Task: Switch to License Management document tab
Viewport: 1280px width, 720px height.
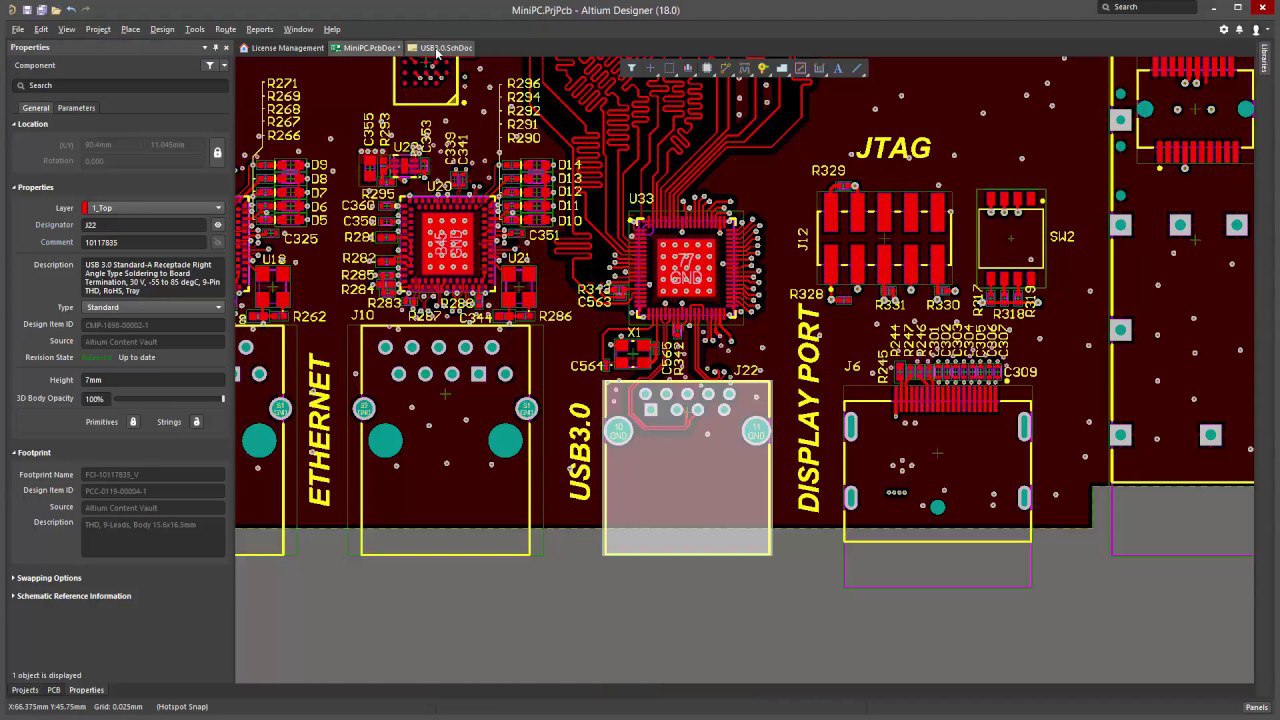Action: (282, 48)
